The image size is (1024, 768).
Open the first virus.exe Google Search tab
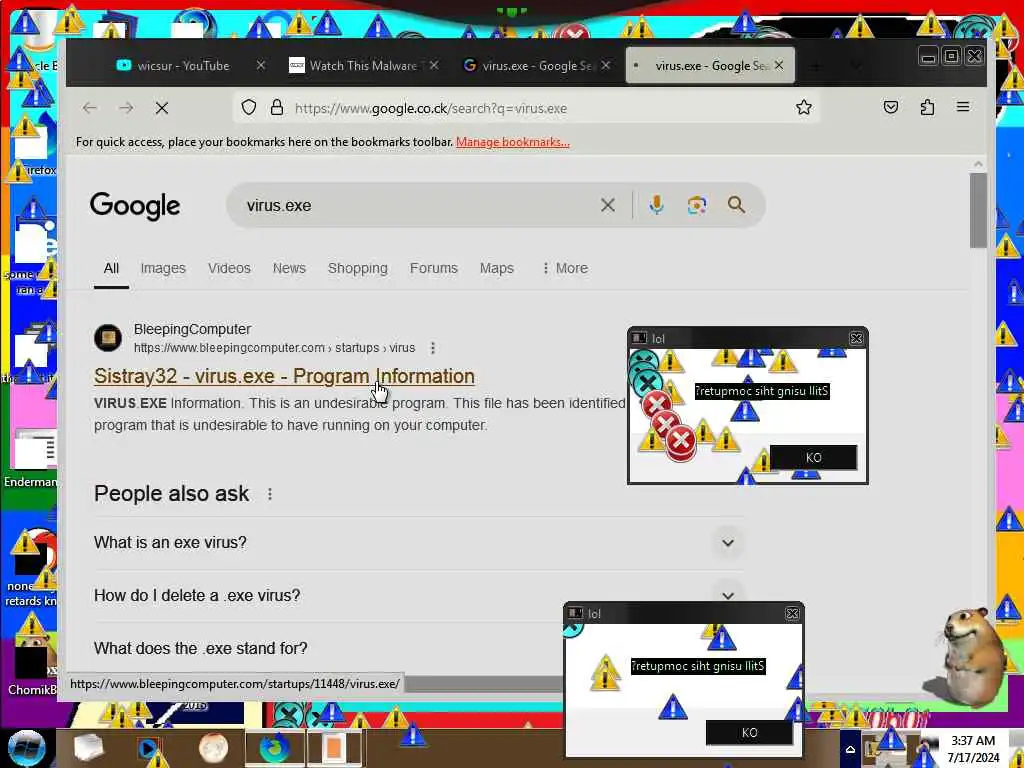(536, 65)
